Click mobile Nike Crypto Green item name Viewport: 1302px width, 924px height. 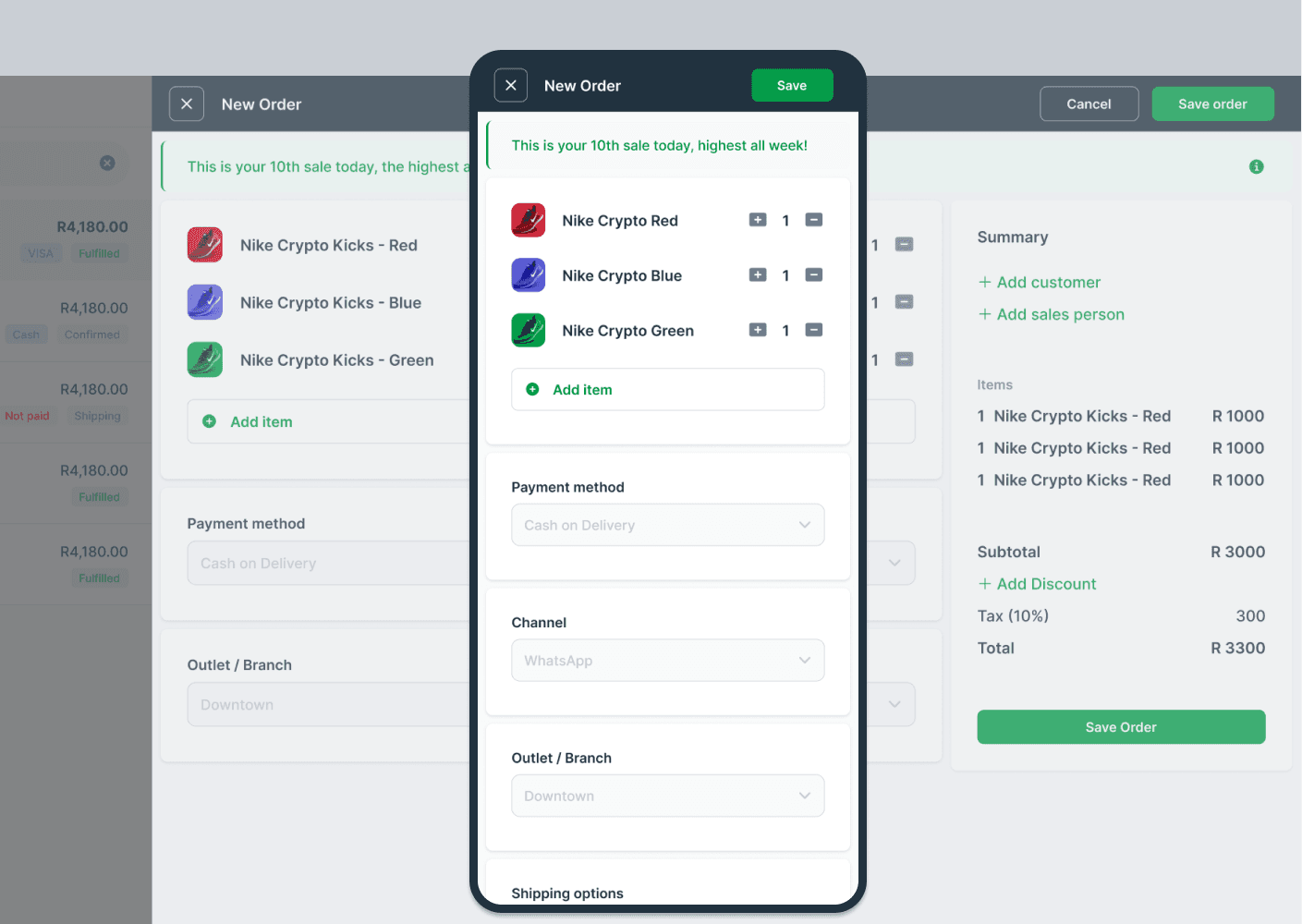(x=628, y=331)
